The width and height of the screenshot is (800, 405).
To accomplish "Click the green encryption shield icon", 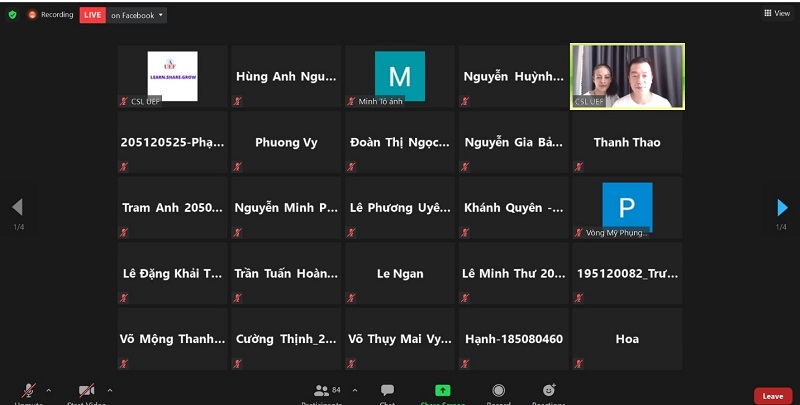I will 12,15.
